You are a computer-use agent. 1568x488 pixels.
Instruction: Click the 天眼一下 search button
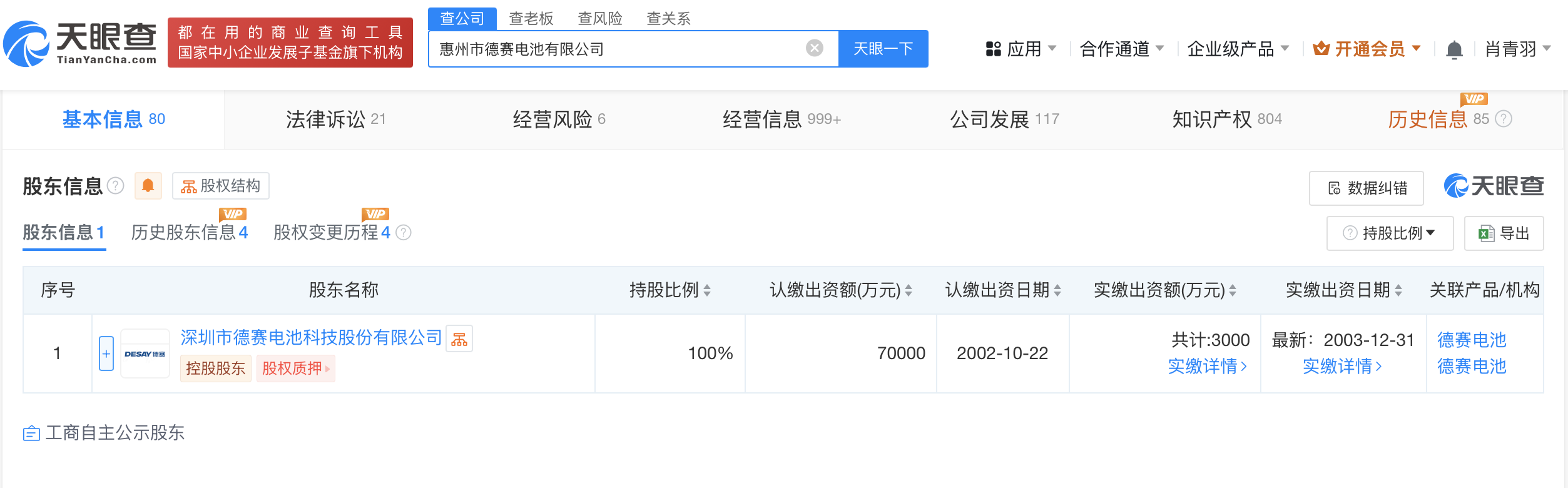point(883,49)
